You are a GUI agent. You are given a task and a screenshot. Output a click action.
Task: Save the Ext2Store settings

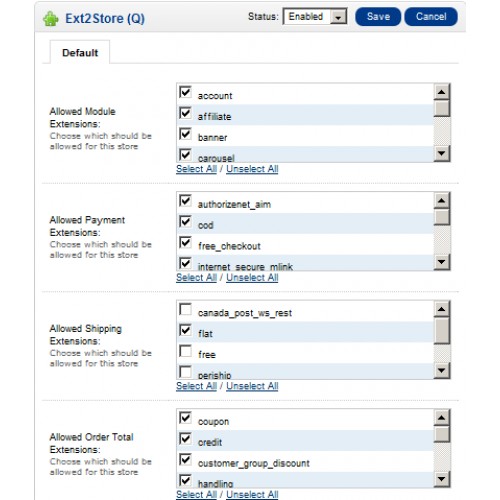[378, 17]
